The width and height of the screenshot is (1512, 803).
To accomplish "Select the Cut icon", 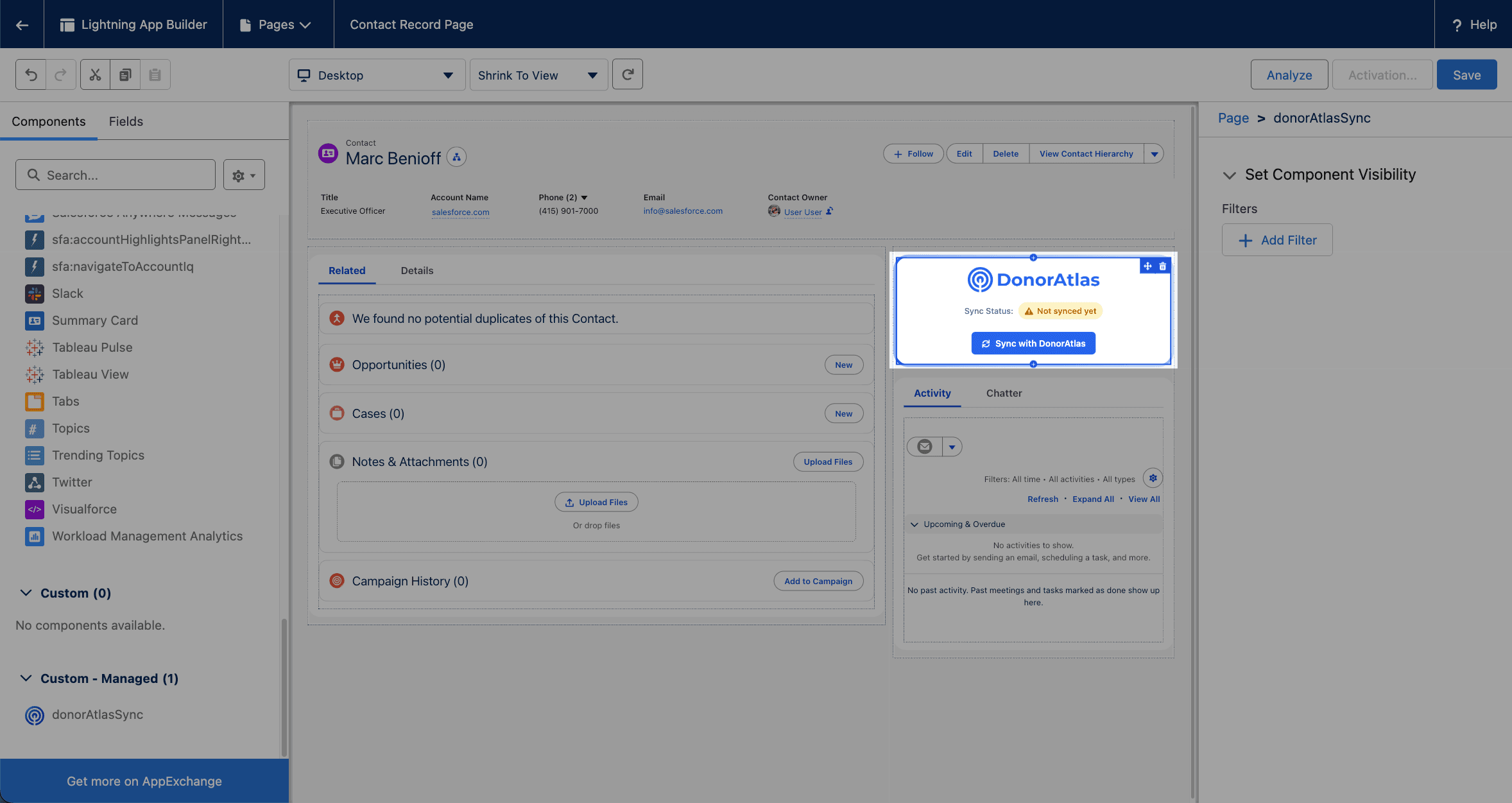I will click(x=94, y=74).
